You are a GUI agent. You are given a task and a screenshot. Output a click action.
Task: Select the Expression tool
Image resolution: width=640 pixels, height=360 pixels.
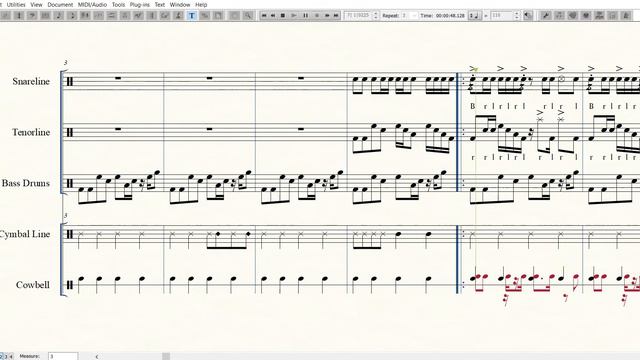coord(138,16)
